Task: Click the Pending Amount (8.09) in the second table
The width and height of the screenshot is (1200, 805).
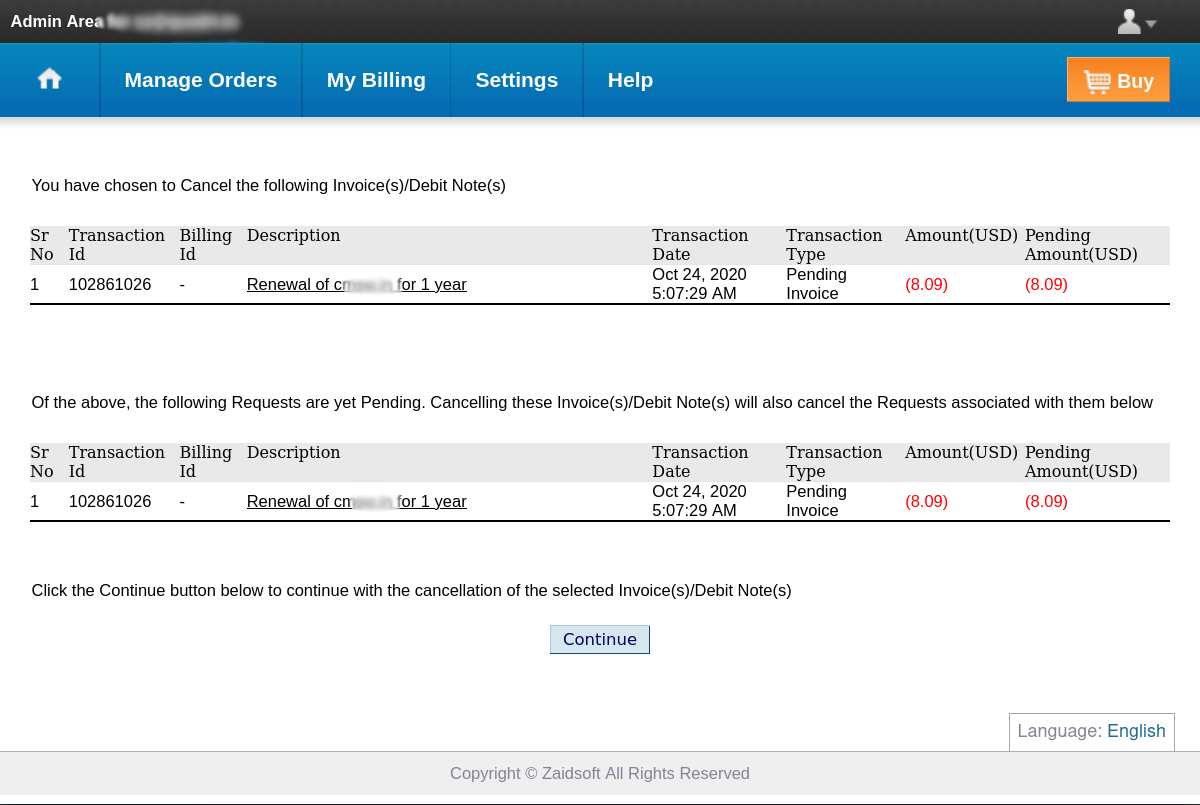Action: click(1046, 502)
